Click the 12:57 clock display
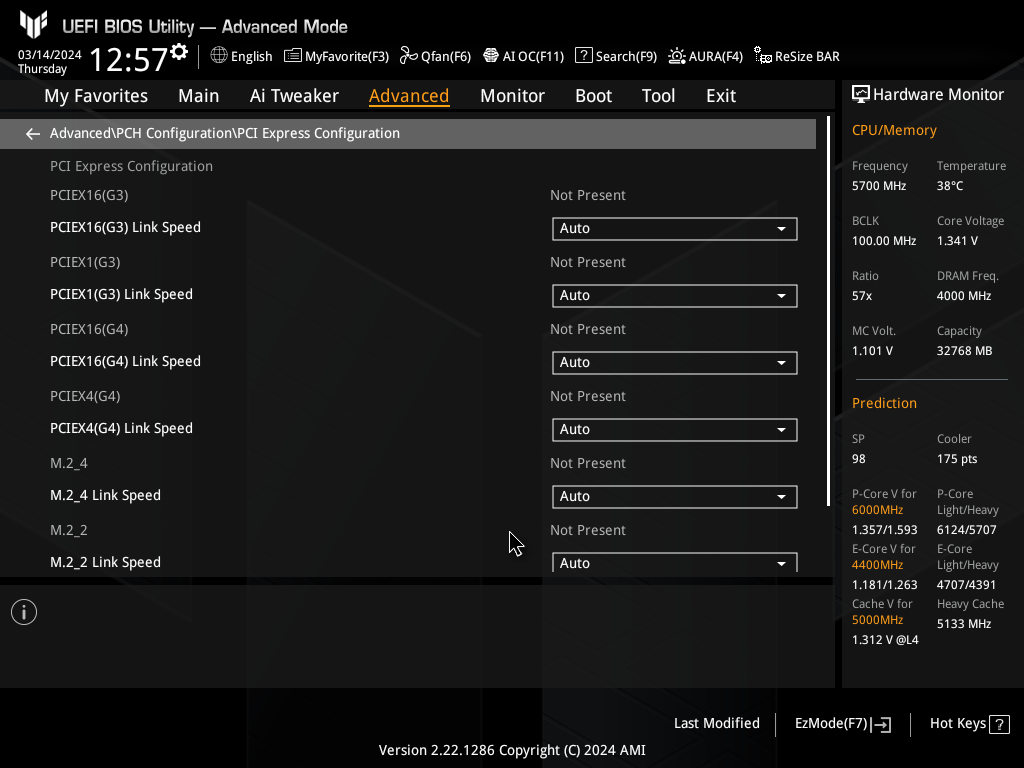The image size is (1024, 768). 129,59
